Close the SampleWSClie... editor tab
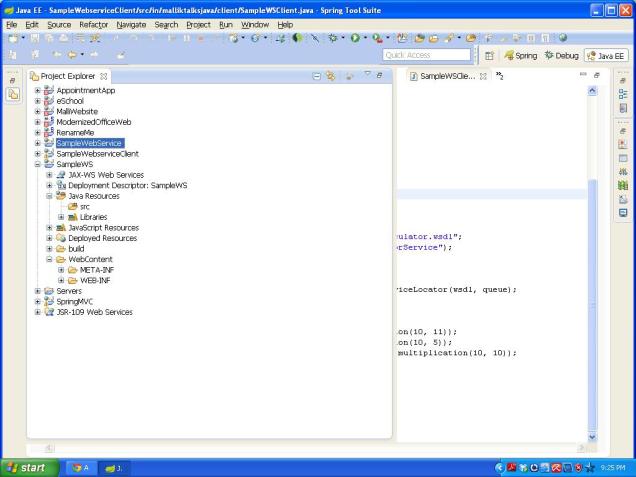 [x=483, y=76]
